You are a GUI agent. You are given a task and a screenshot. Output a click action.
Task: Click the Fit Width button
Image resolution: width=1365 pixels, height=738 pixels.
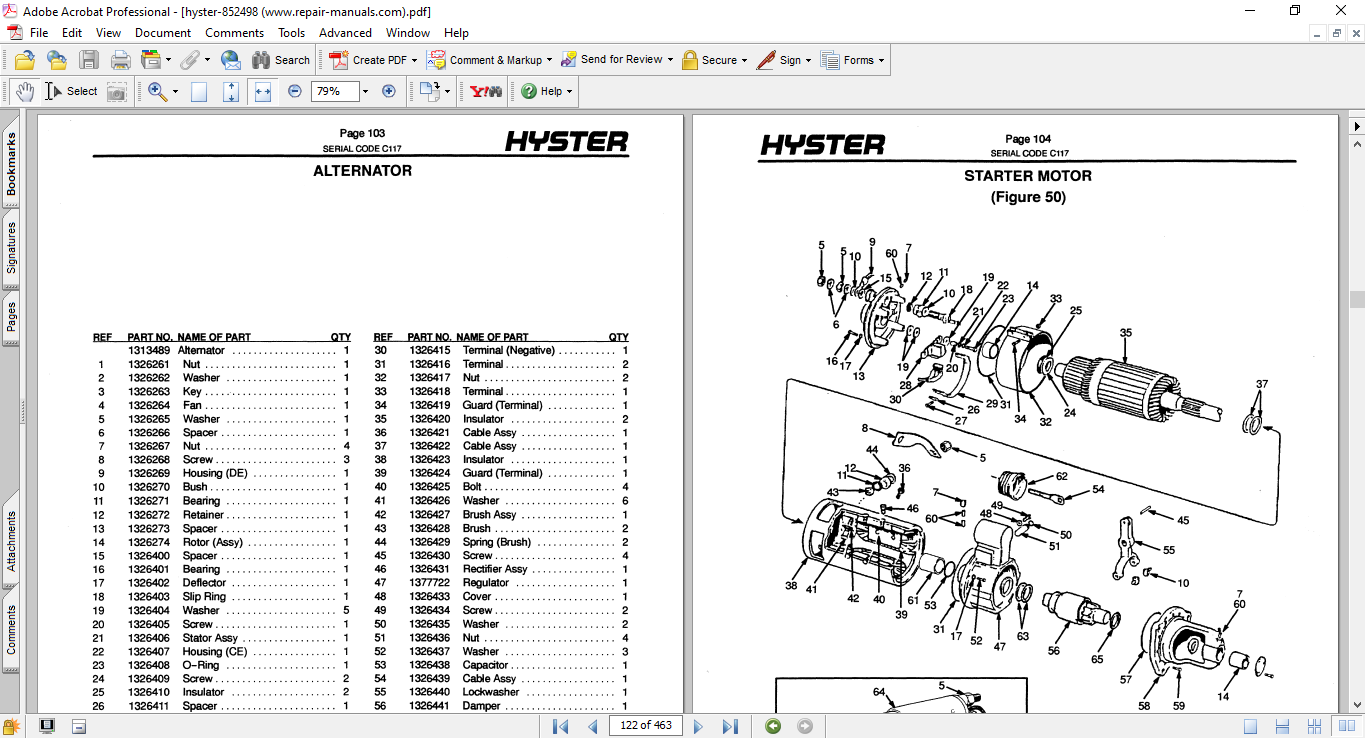263,91
